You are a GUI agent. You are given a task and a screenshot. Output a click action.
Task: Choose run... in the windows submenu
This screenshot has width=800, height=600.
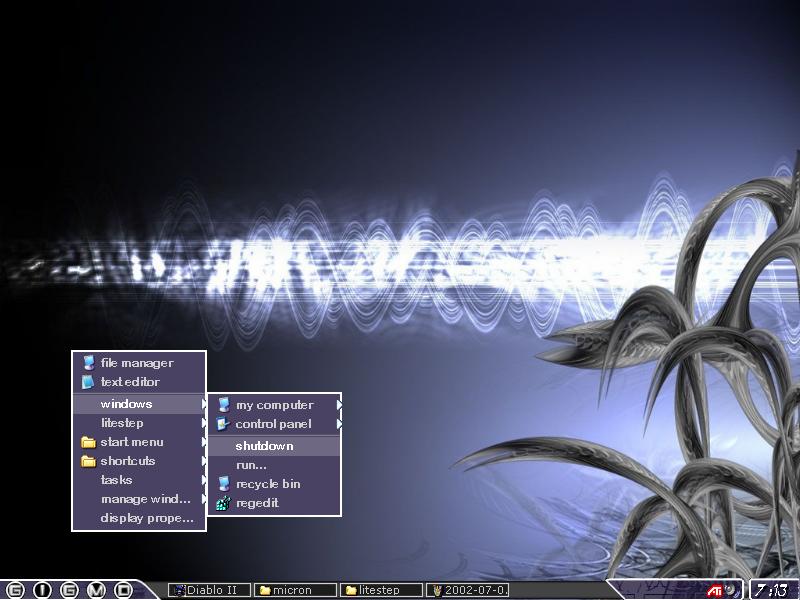coord(274,465)
